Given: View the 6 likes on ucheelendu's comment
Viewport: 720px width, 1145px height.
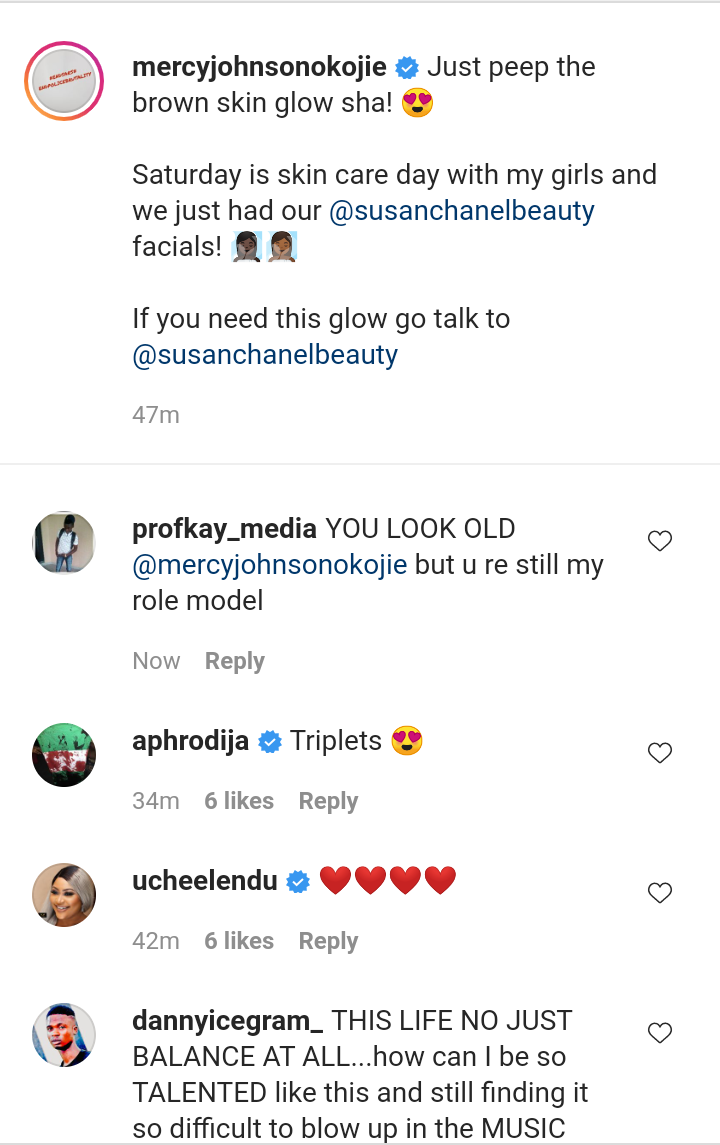Looking at the screenshot, I should click(x=239, y=941).
